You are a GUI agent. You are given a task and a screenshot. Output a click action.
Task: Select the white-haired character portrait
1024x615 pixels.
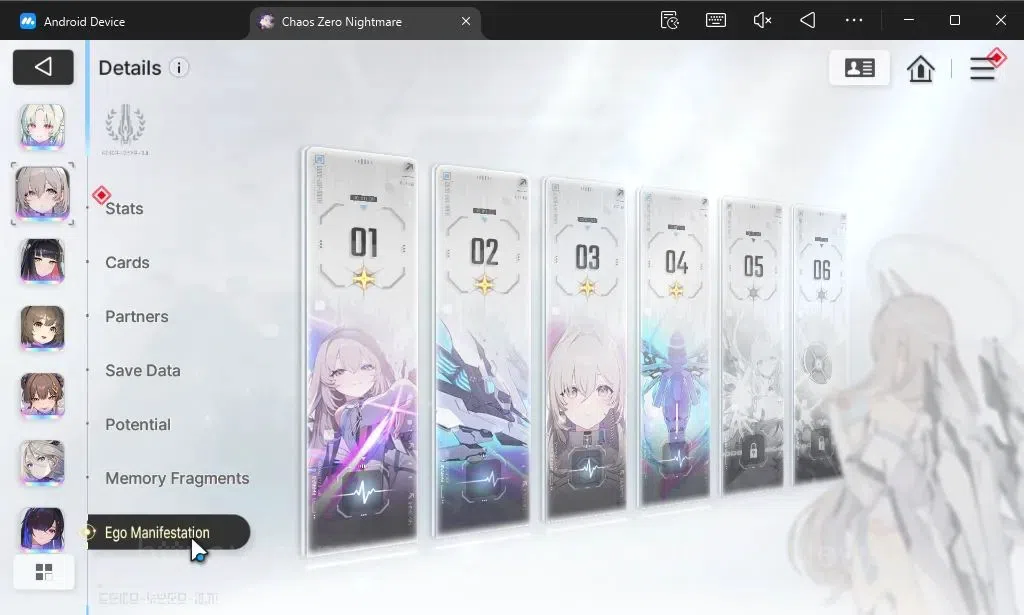point(42,463)
